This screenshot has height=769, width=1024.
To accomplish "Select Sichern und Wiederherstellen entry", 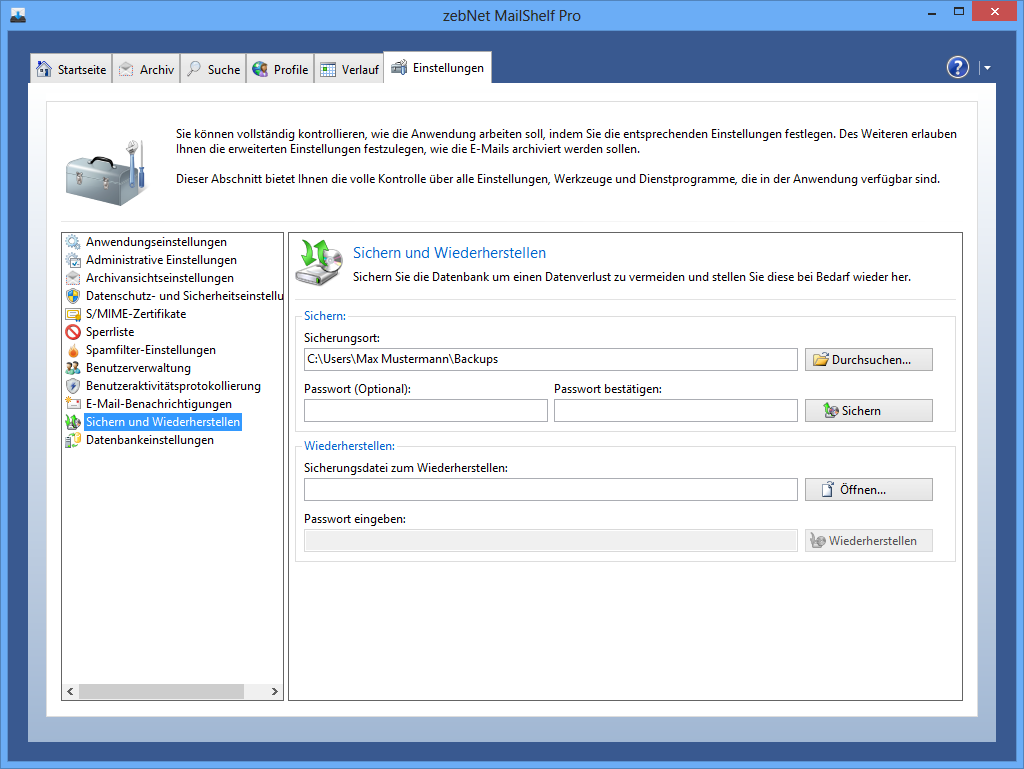I will (x=163, y=422).
